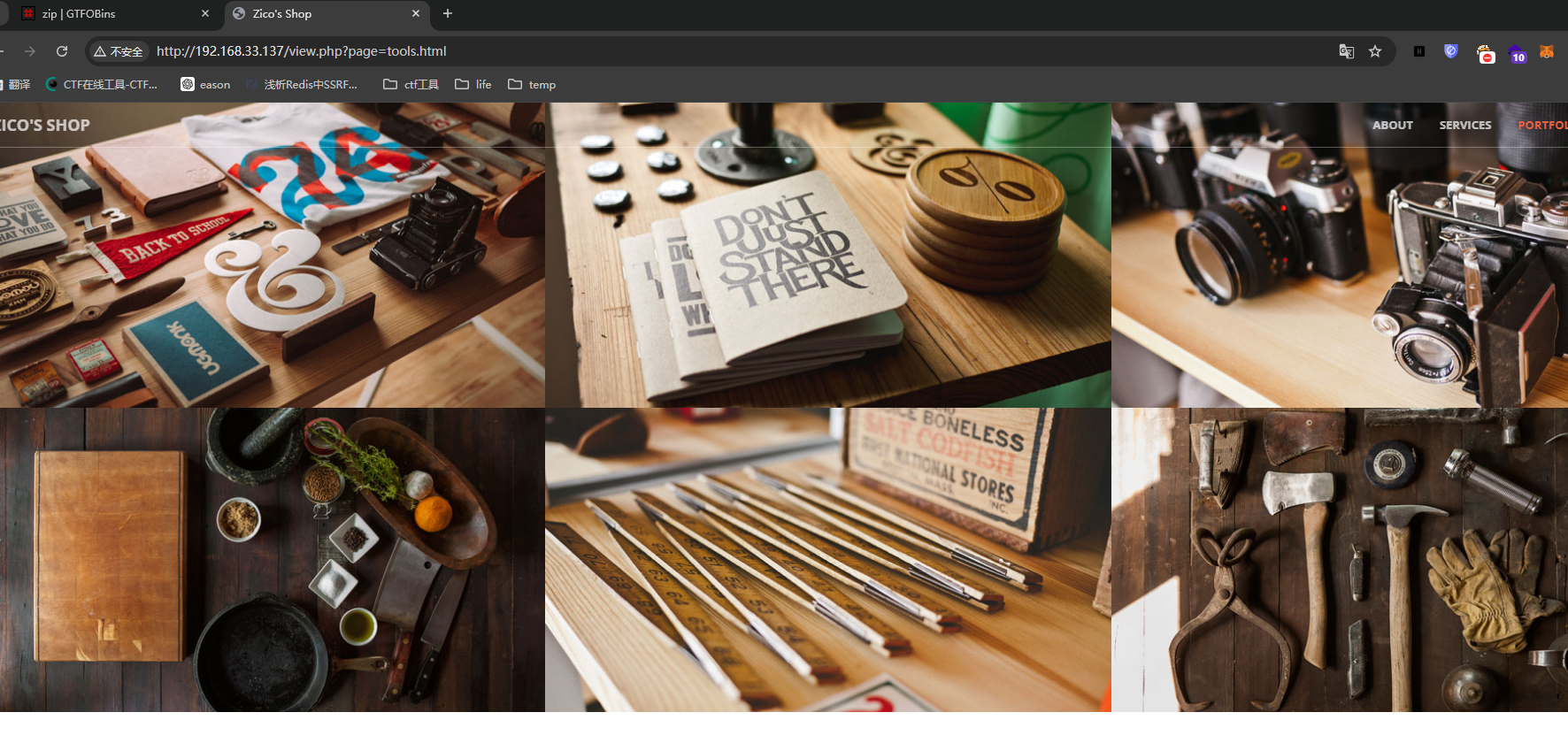Open a new browser tab
This screenshot has width=1568, height=743.
click(448, 14)
